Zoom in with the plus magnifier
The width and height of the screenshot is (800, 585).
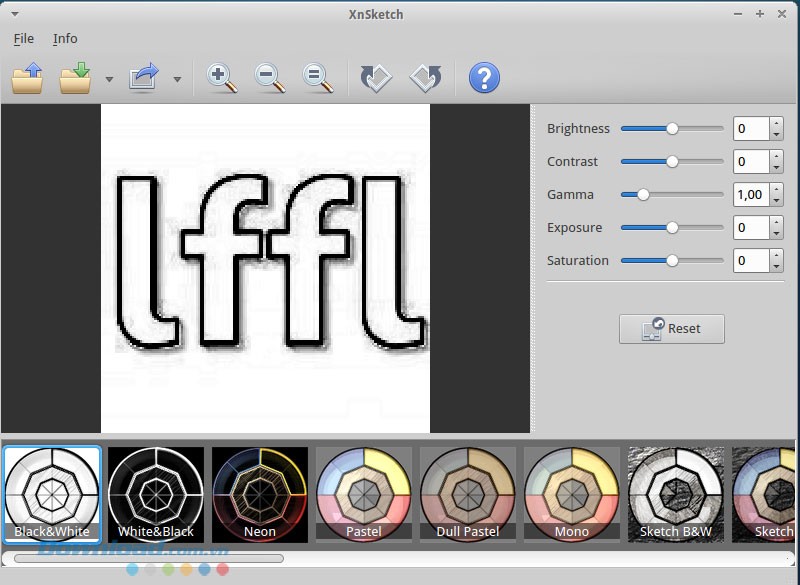(x=221, y=78)
